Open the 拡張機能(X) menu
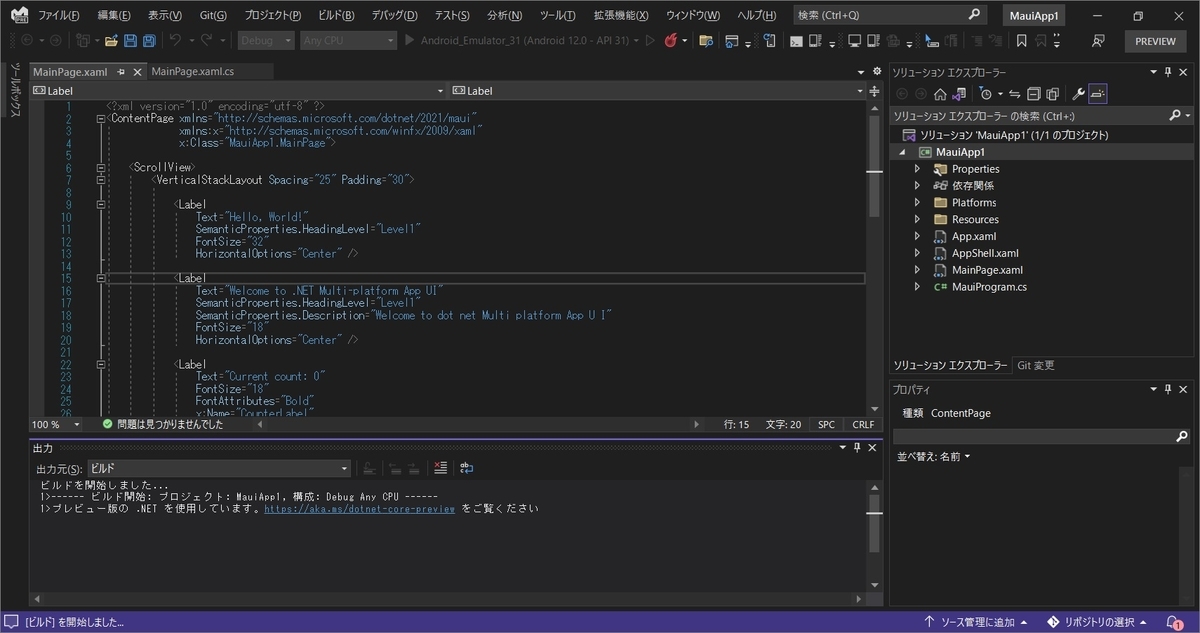The height and width of the screenshot is (633, 1200). pos(620,16)
